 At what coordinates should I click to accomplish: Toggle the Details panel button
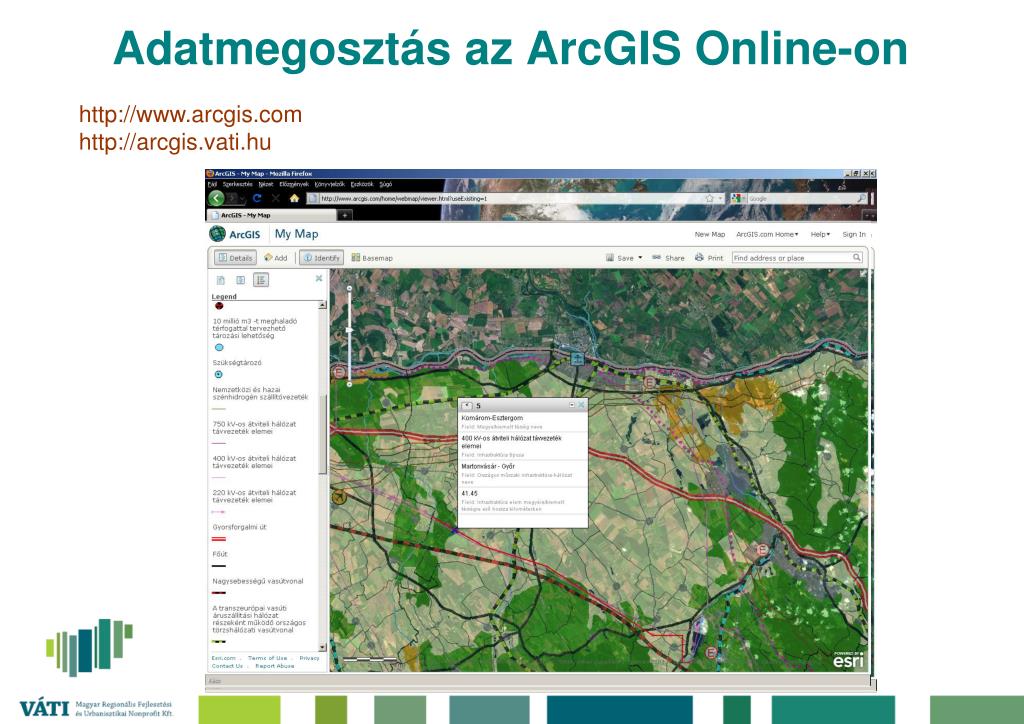point(235,258)
